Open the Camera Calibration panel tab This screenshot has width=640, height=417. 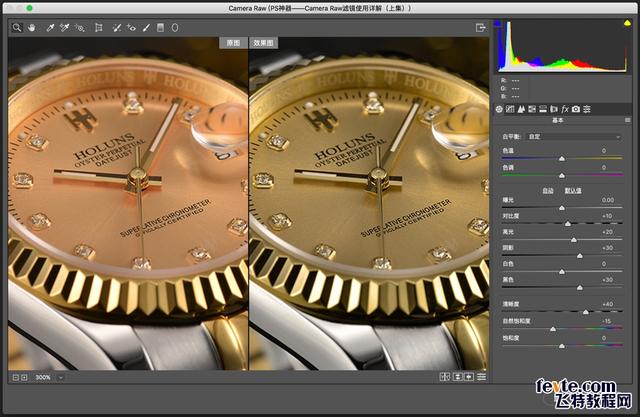[576, 109]
